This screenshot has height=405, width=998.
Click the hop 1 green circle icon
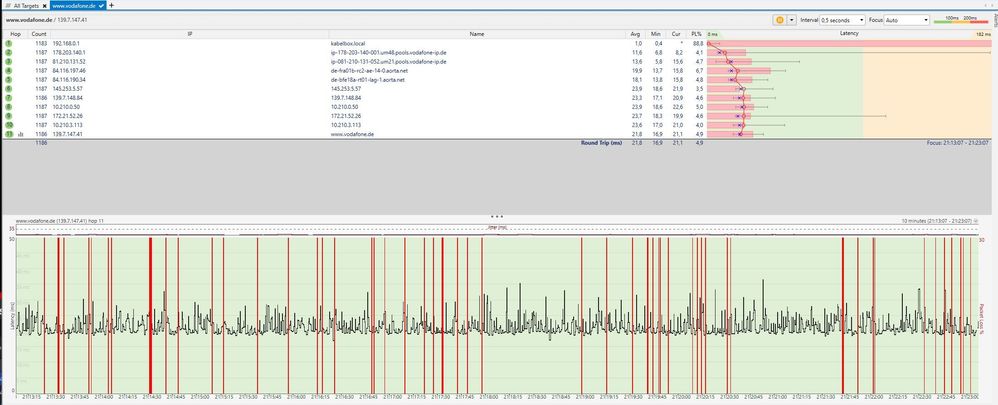(x=8, y=44)
